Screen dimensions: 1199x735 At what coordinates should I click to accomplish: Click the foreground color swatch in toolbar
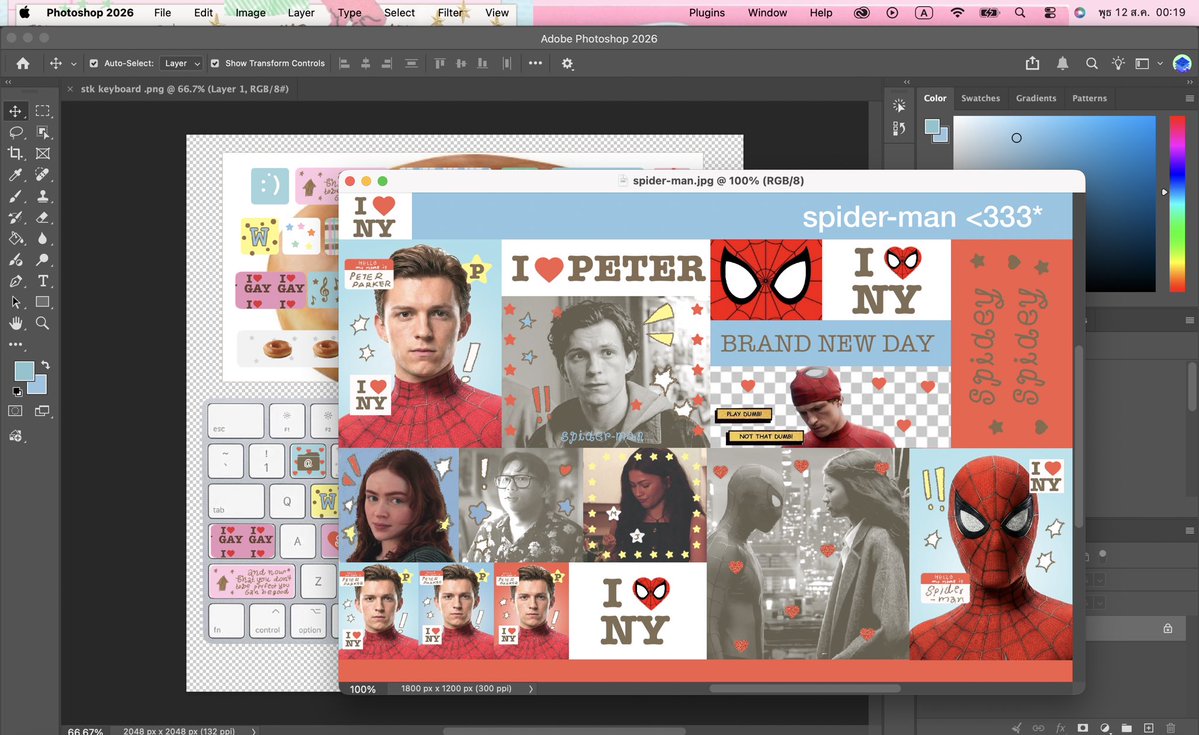point(23,370)
